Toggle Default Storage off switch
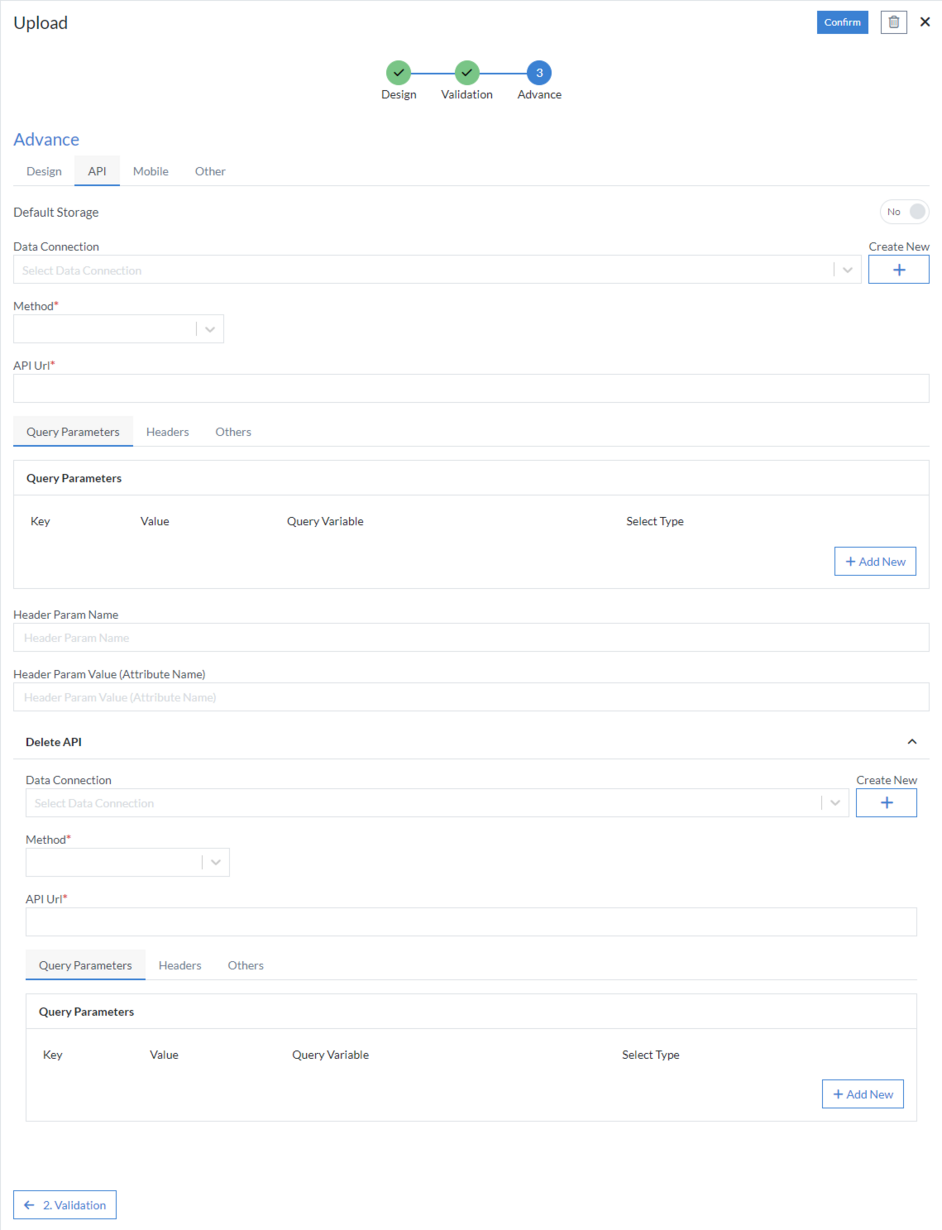942x1230 pixels. click(904, 211)
